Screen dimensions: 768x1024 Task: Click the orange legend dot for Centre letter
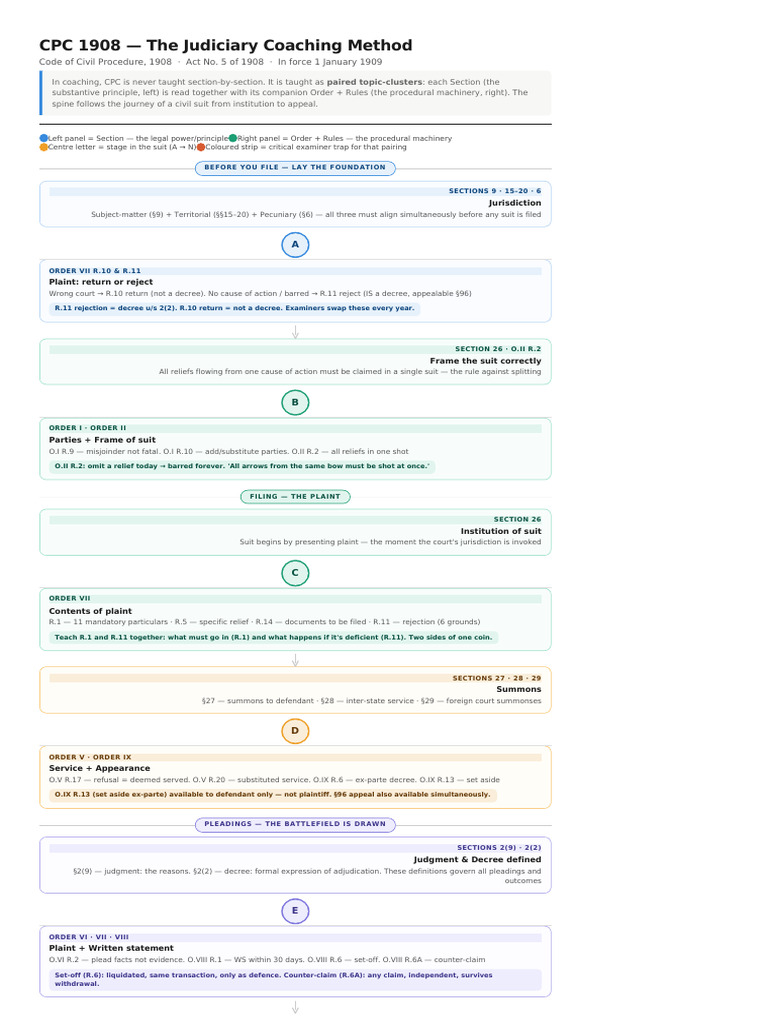tap(44, 147)
